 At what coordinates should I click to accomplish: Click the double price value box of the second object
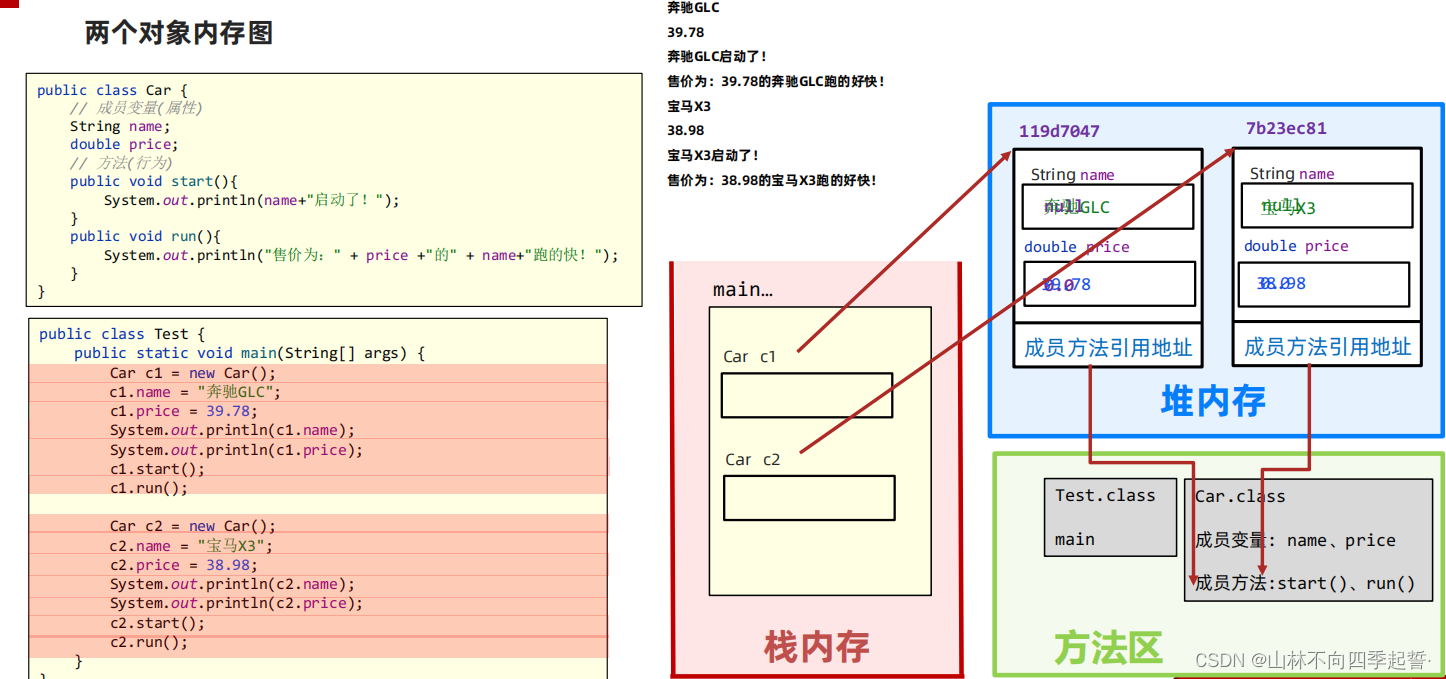pyautogui.click(x=1325, y=284)
